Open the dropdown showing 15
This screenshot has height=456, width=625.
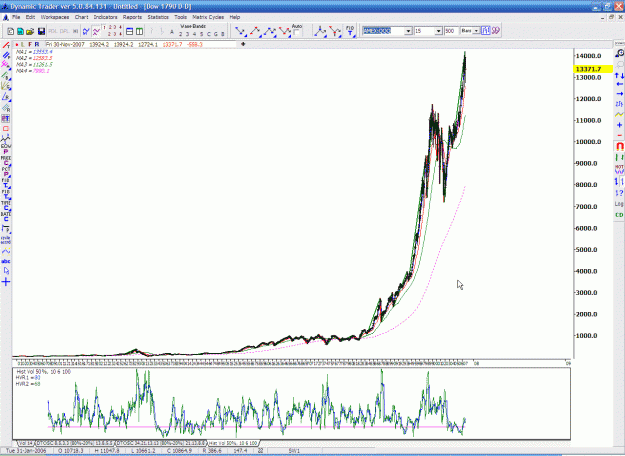click(438, 31)
